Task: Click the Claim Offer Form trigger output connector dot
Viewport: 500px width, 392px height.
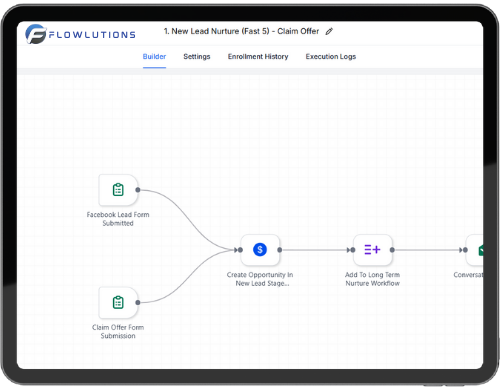Action: coord(138,303)
